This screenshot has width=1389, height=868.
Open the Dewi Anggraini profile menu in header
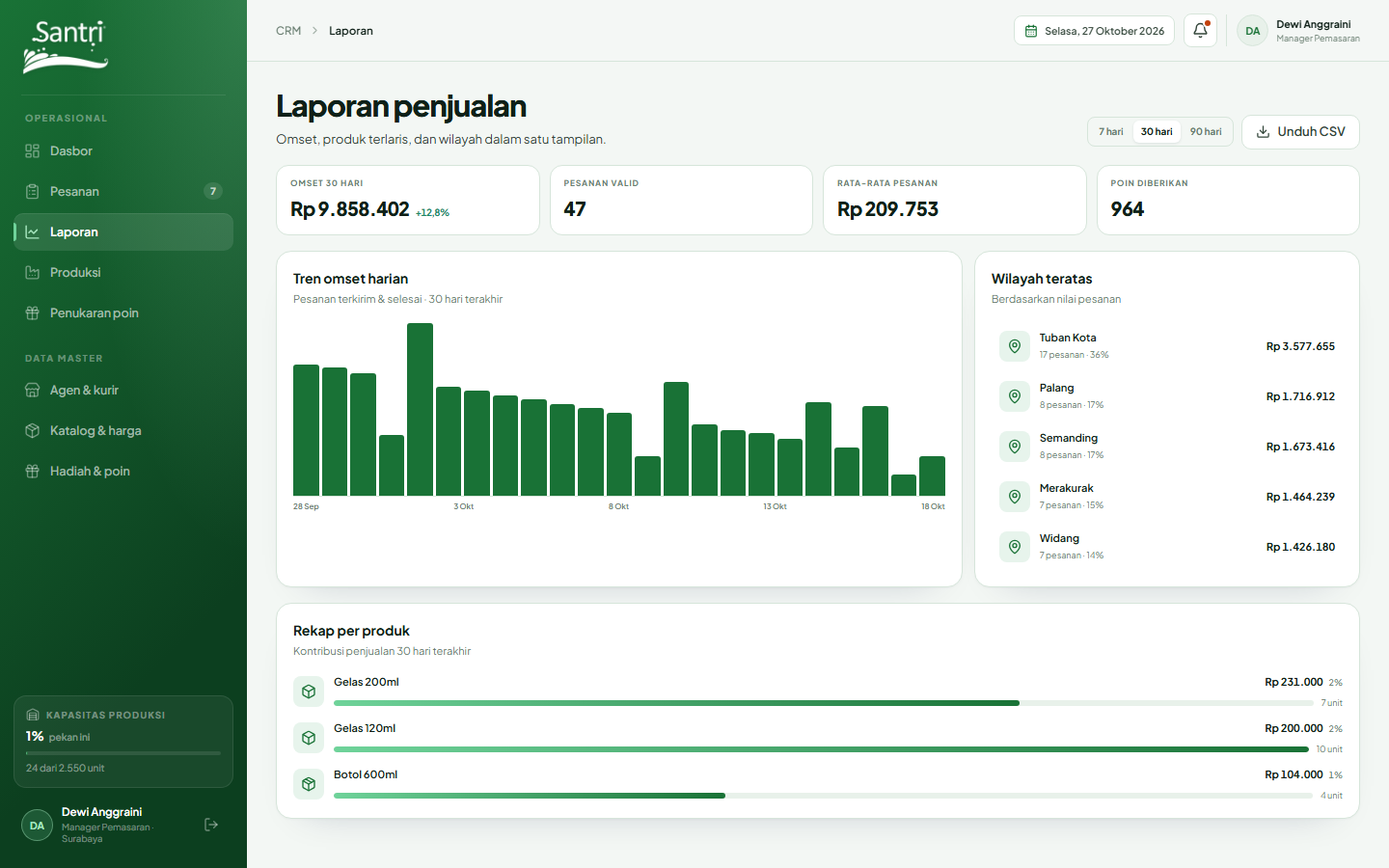(1298, 31)
